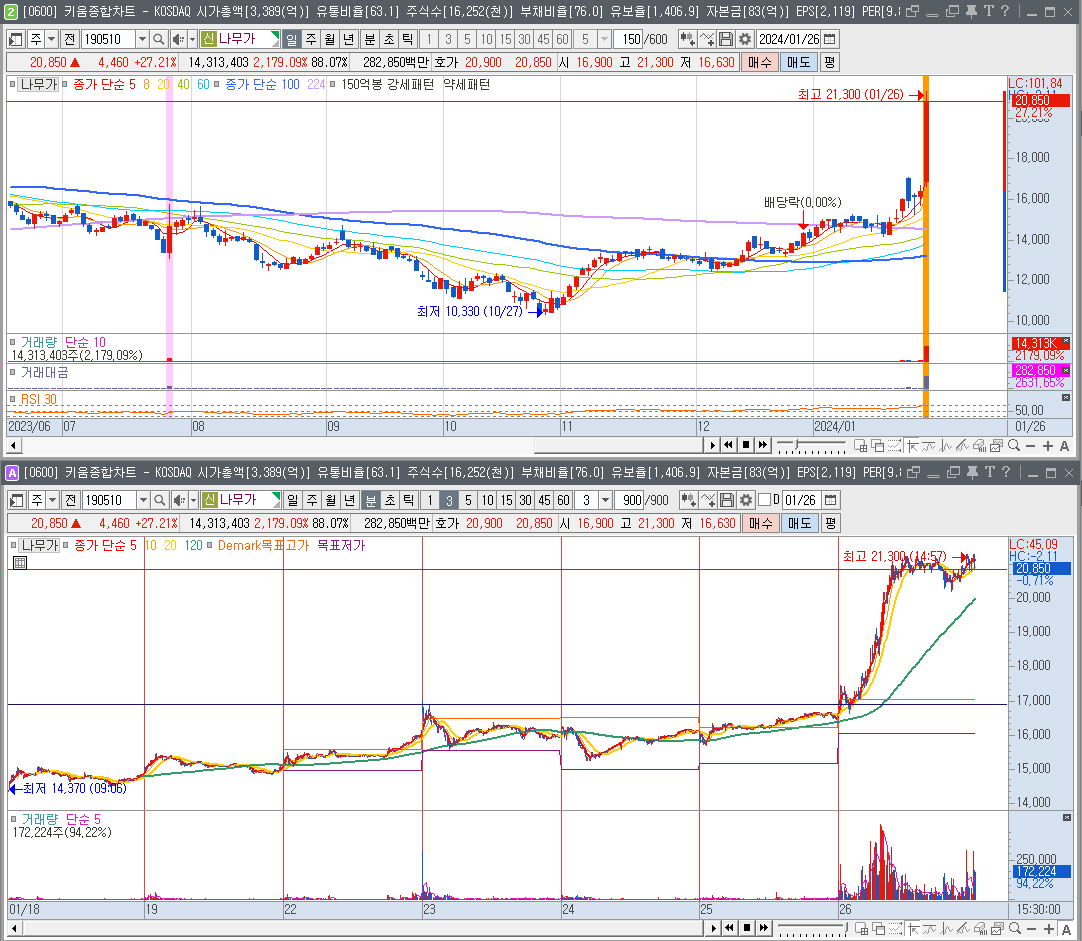This screenshot has height=941, width=1082.
Task: Open chart settings gear in top chart toolbar
Action: (x=745, y=39)
